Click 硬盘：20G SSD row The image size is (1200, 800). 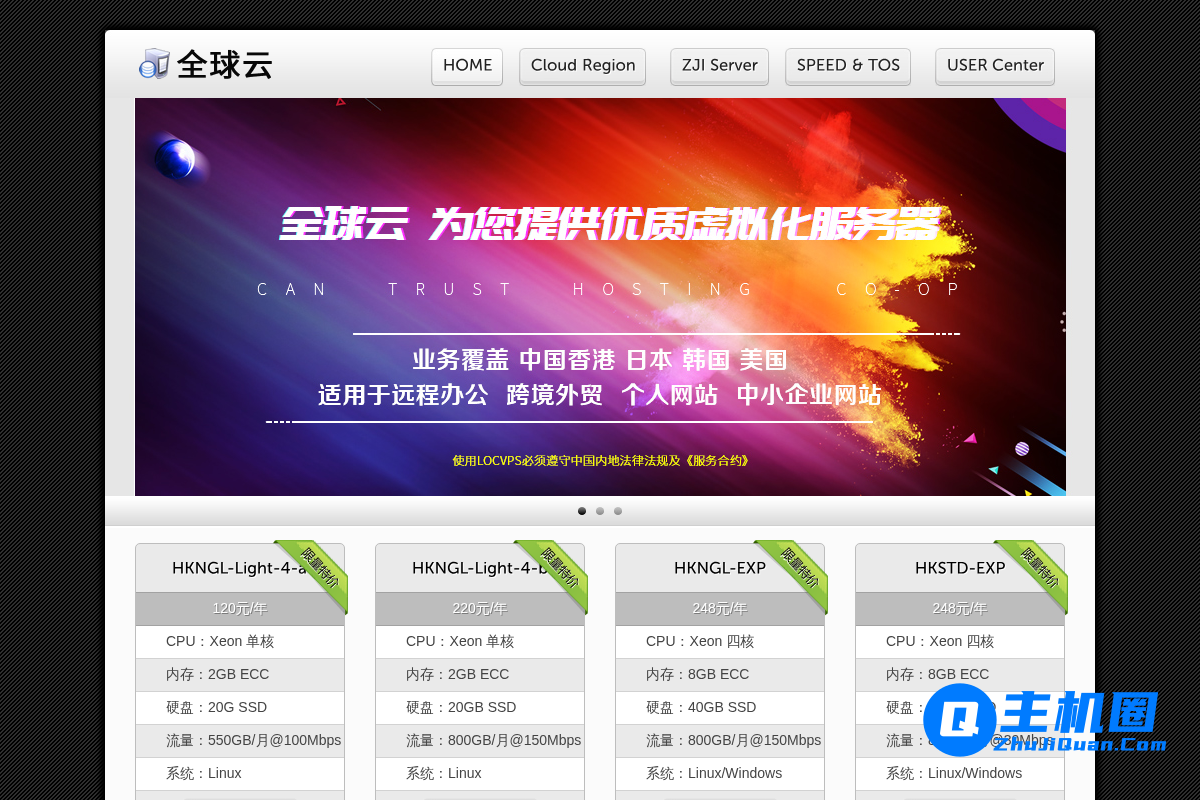coord(240,707)
